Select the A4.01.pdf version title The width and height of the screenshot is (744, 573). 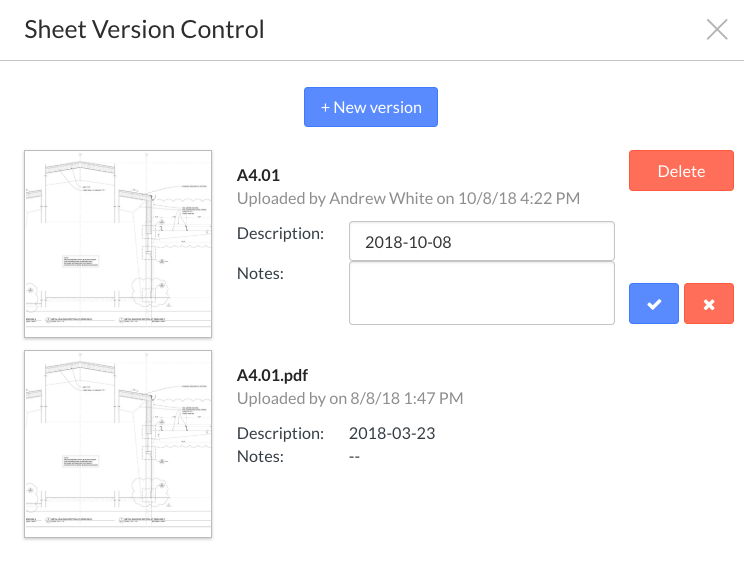(x=272, y=375)
